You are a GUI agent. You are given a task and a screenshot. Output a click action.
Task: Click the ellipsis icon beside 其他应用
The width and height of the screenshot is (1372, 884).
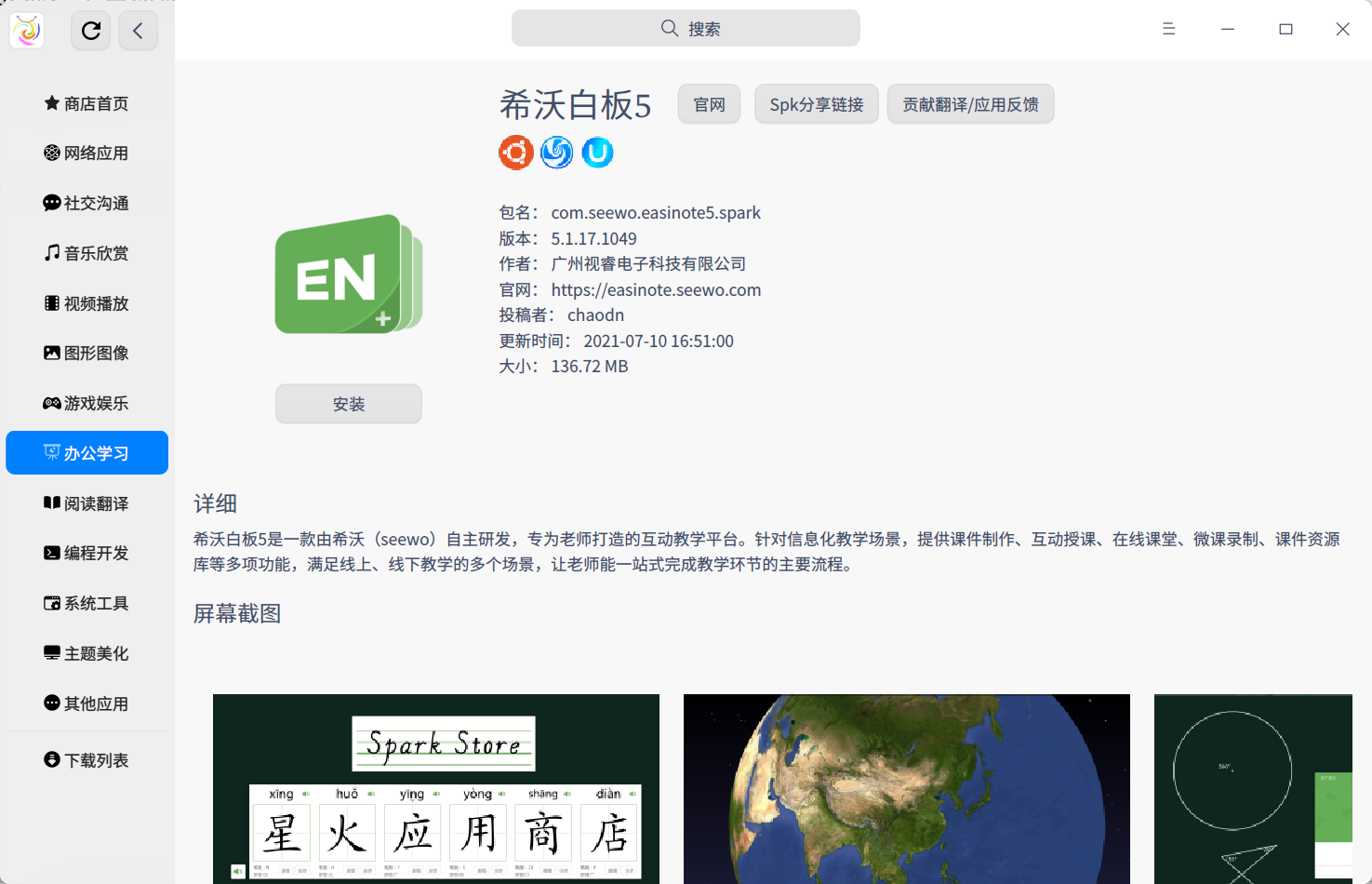[52, 703]
